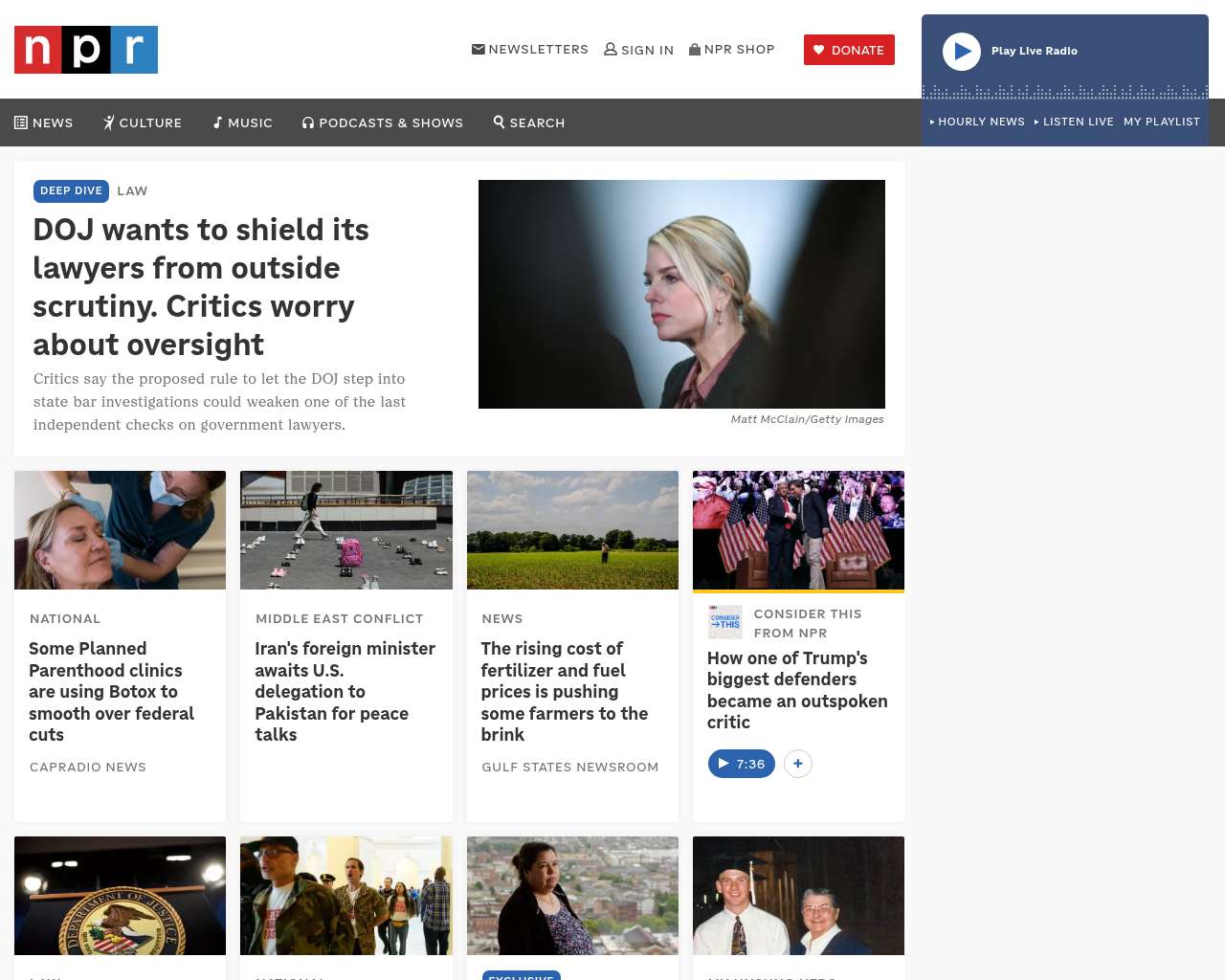The height and width of the screenshot is (980, 1225).
Task: Expand Listen Live in player
Action: pyautogui.click(x=1074, y=122)
